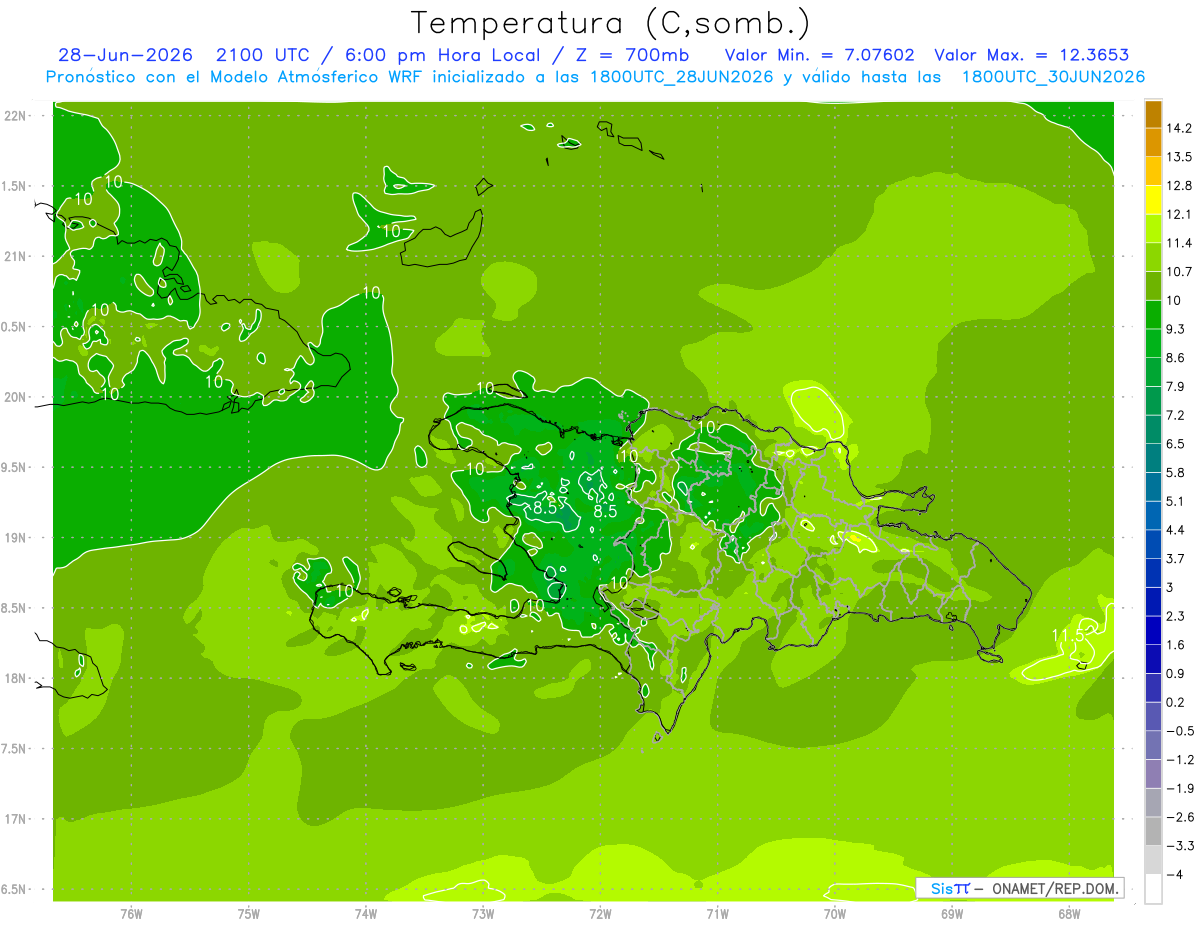Click the '14.2' color scale value
This screenshot has height=927, width=1200.
pos(1180,128)
